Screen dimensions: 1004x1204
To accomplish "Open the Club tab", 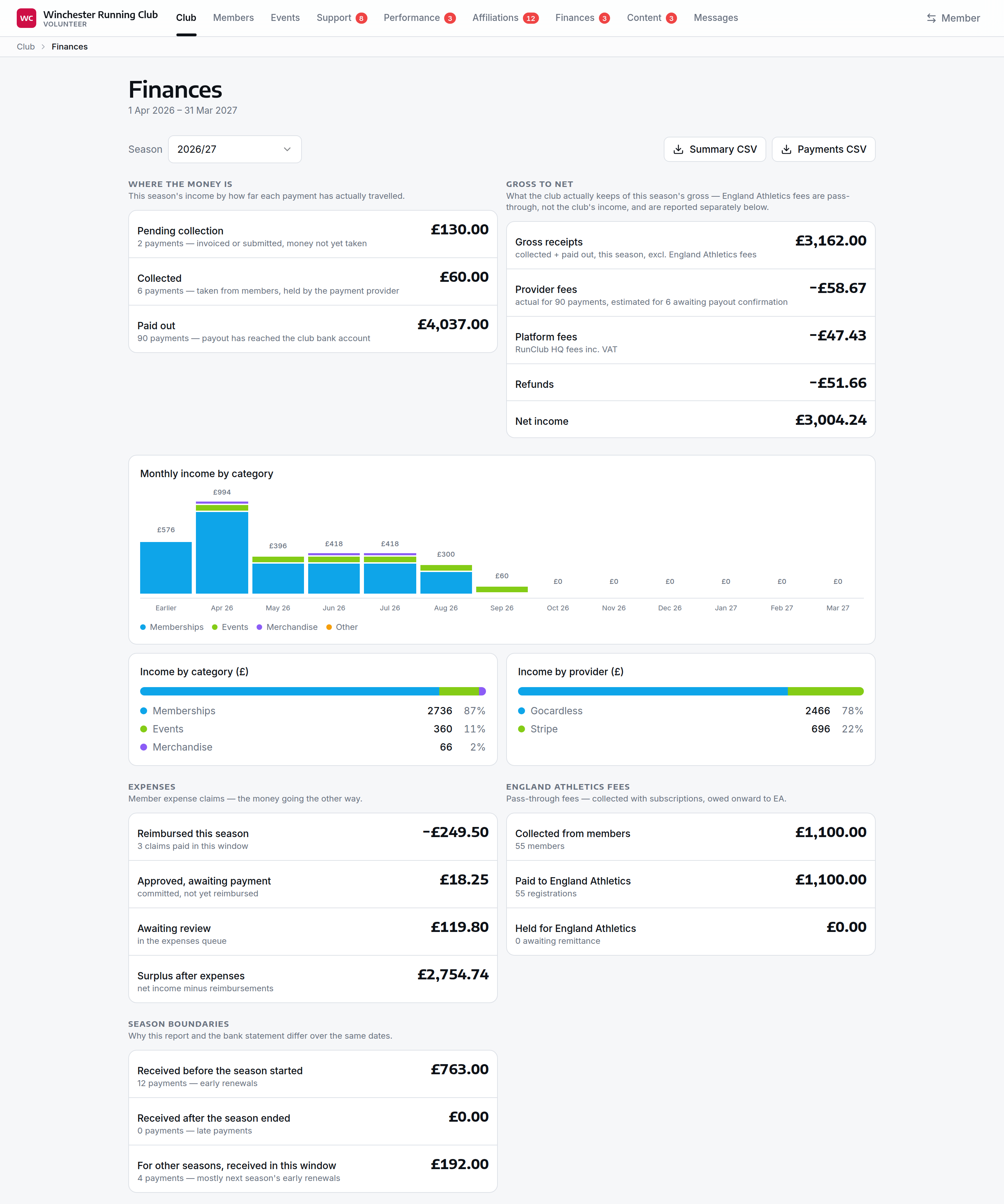I will click(x=186, y=18).
